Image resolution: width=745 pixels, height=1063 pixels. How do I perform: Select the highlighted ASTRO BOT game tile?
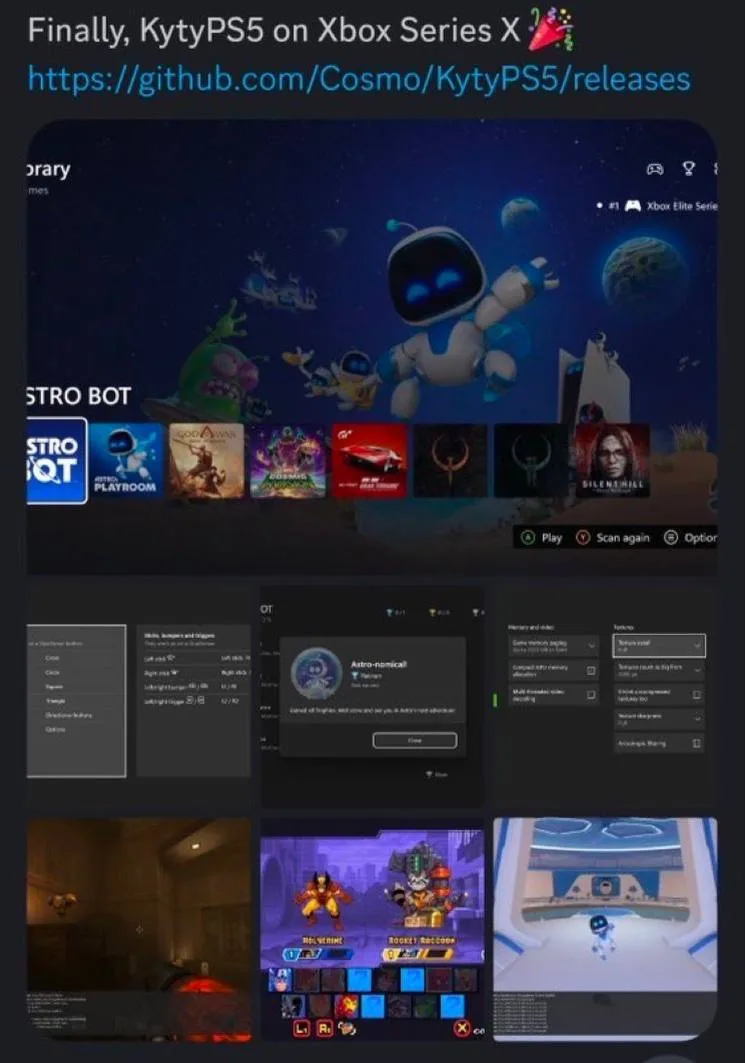[57, 461]
